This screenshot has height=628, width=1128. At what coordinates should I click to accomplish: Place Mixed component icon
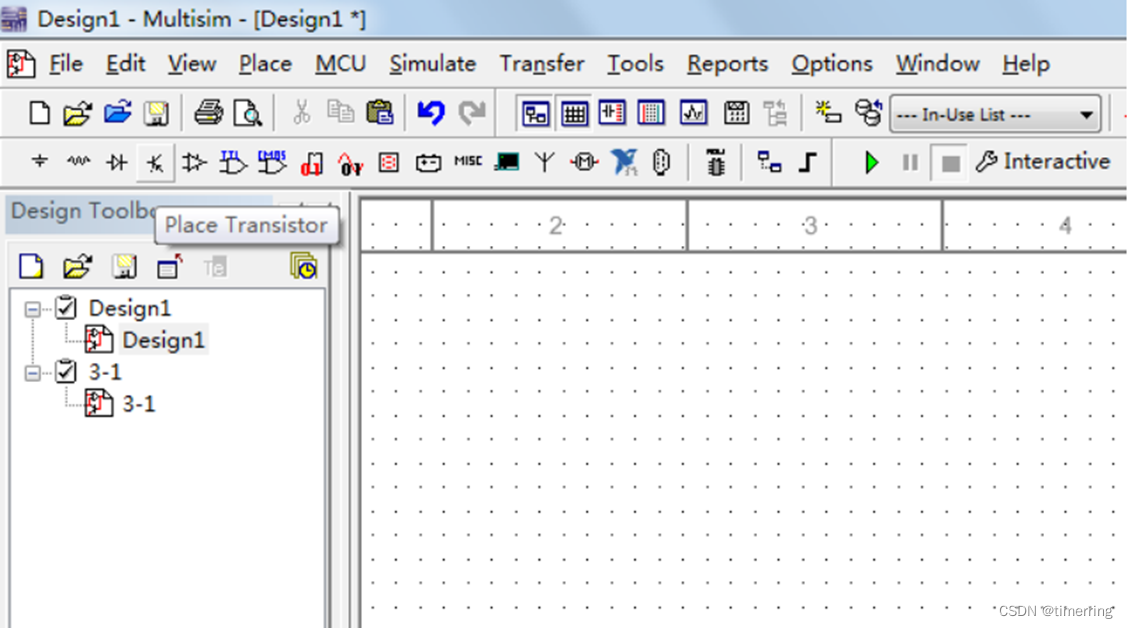(350, 164)
